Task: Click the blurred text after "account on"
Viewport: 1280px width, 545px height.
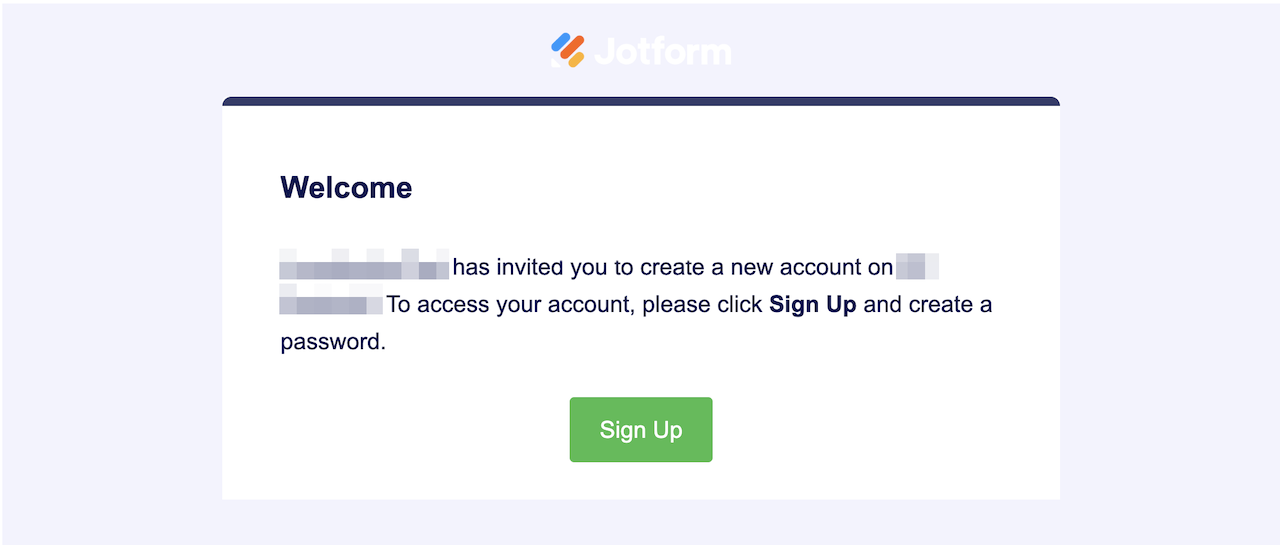Action: pos(917,267)
